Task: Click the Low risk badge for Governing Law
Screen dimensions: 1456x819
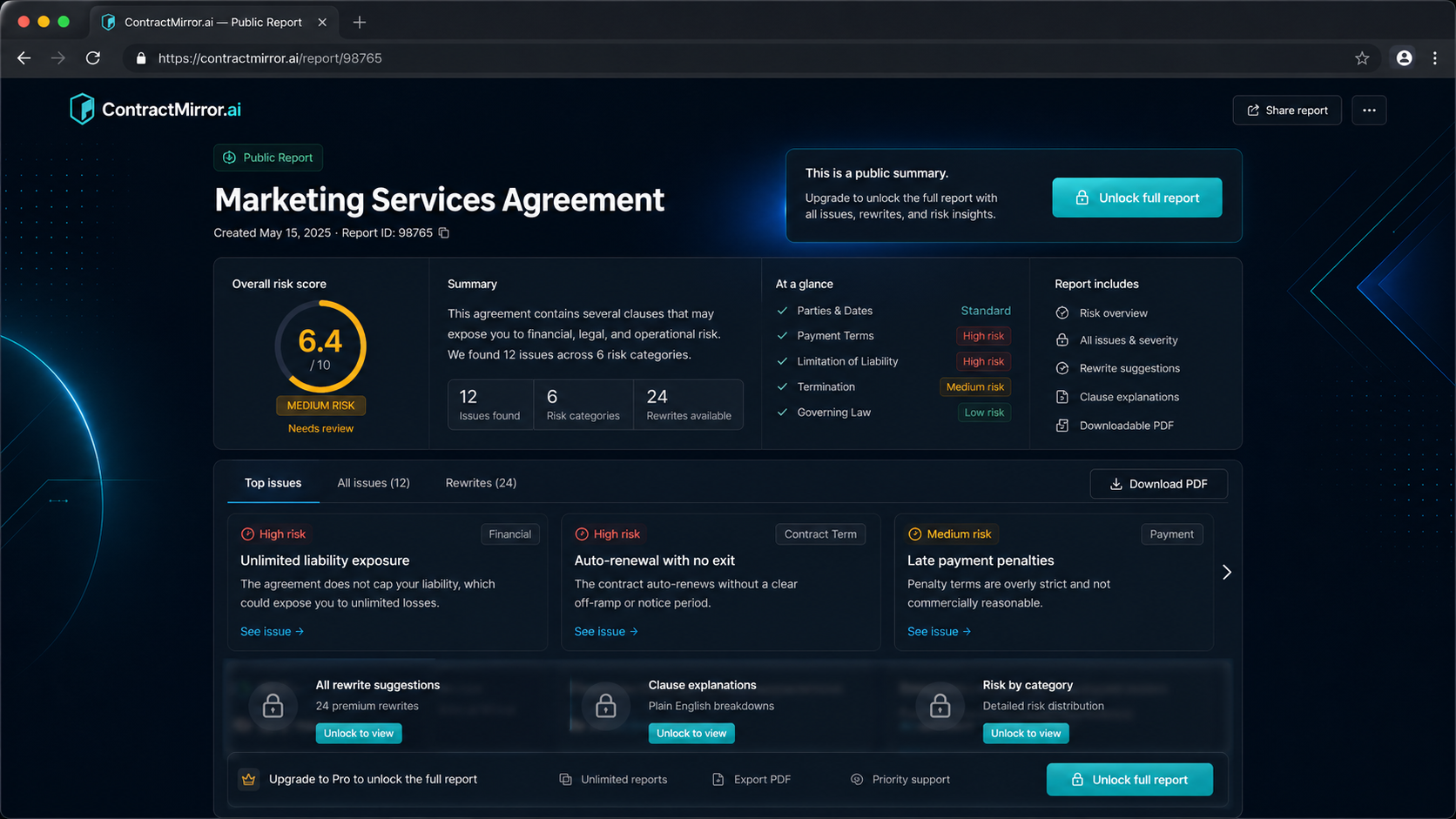Action: coord(984,413)
